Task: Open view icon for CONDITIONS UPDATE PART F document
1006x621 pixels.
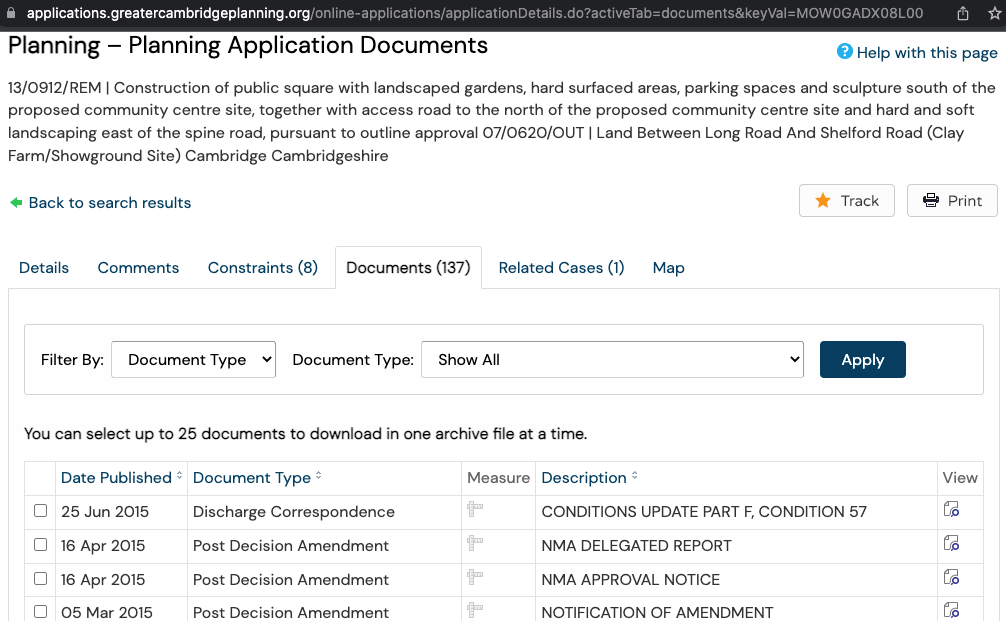Action: (951, 511)
